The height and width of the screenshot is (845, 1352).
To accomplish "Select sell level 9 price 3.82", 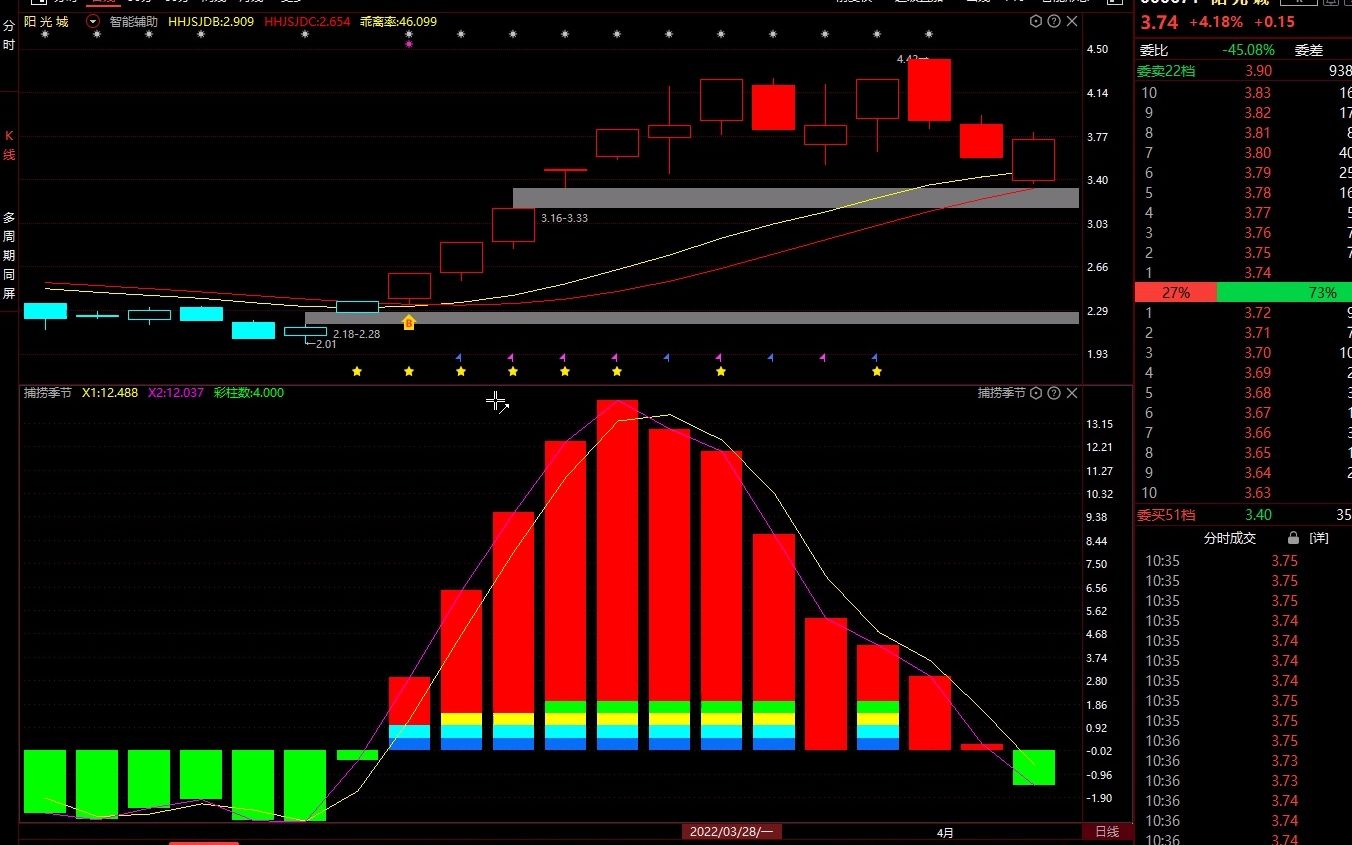I will coord(1257,112).
